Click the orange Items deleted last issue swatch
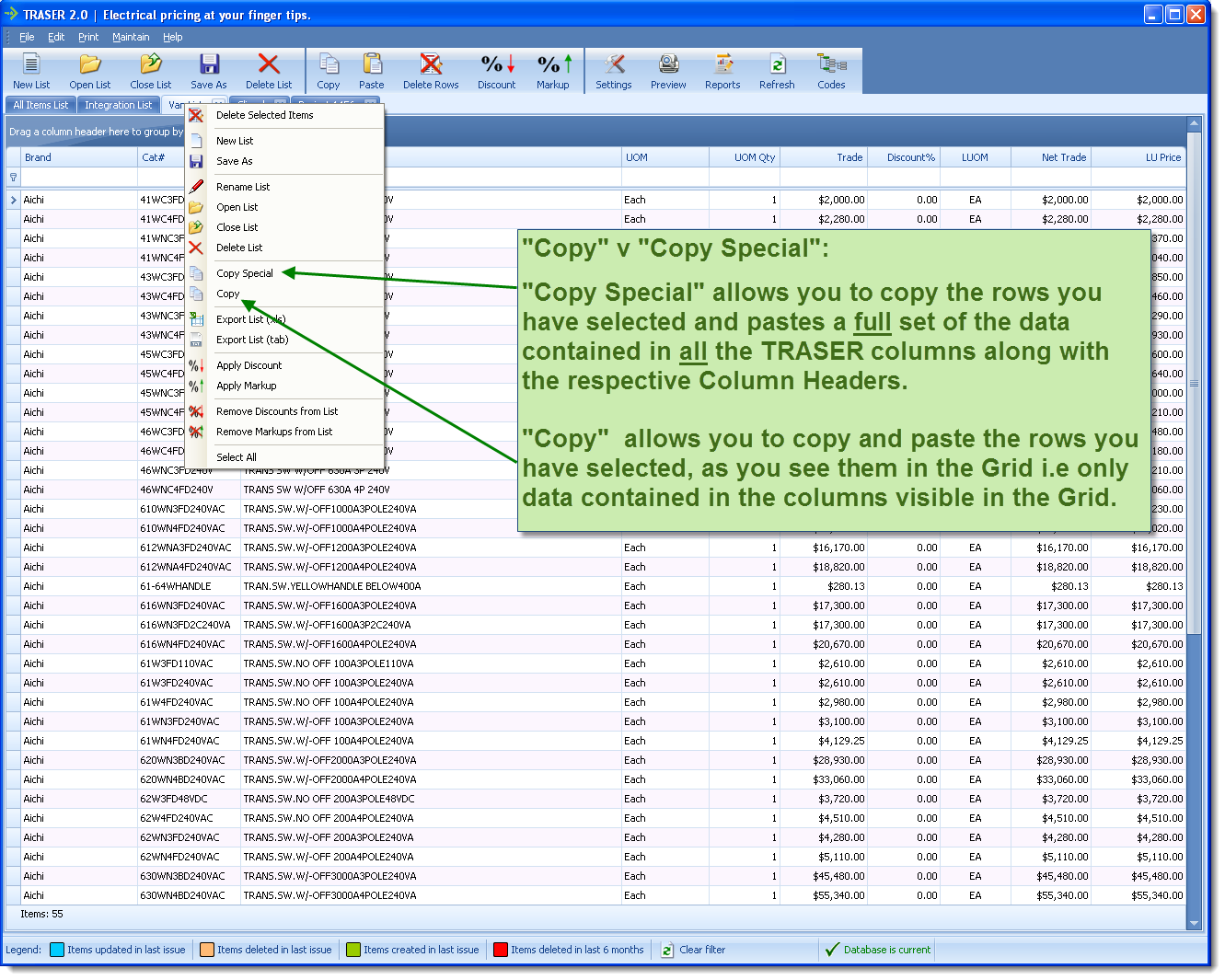The width and height of the screenshot is (1225, 980). tap(207, 950)
